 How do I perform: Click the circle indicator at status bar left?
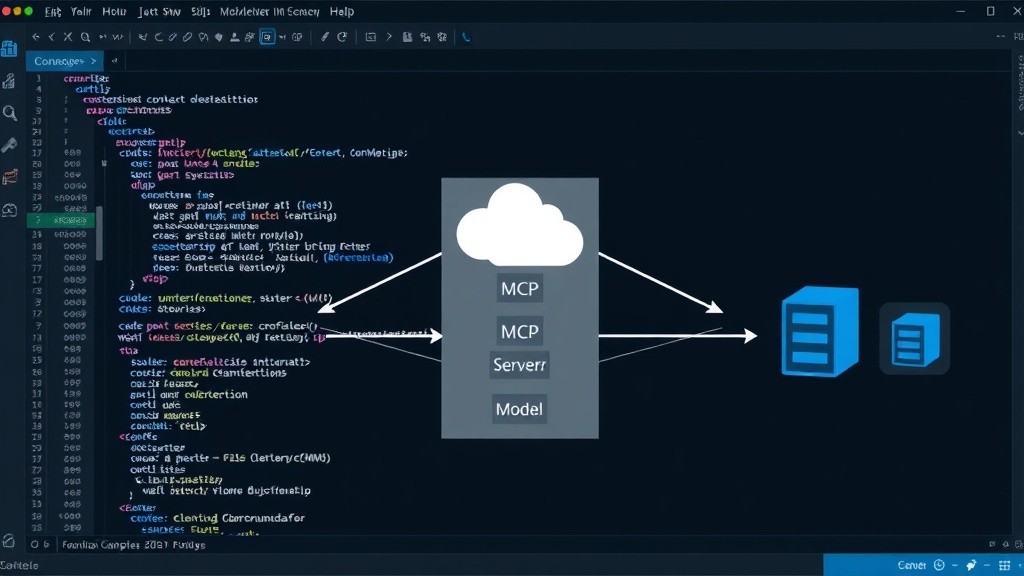[35, 544]
